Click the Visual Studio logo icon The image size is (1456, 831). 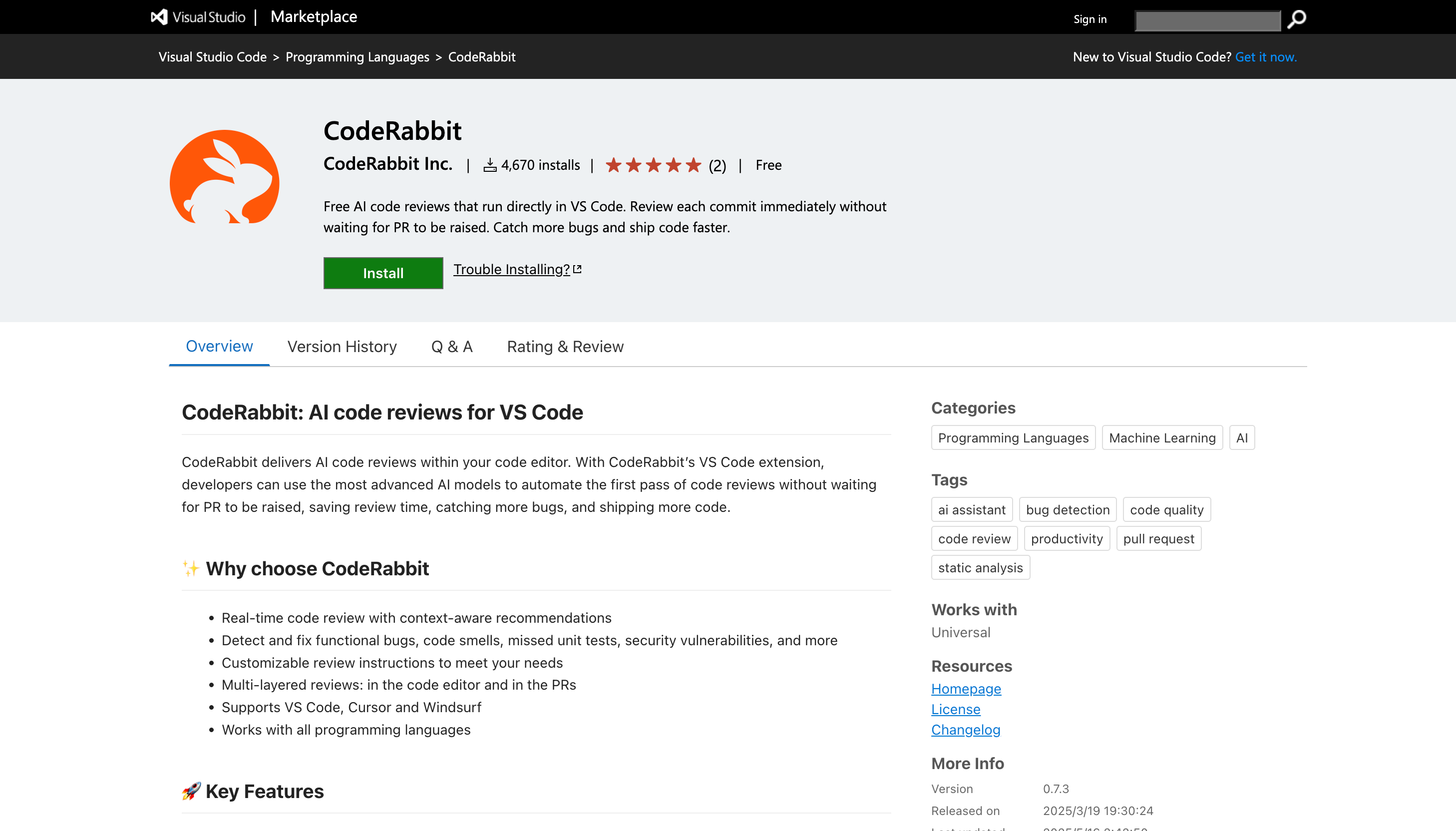click(159, 17)
